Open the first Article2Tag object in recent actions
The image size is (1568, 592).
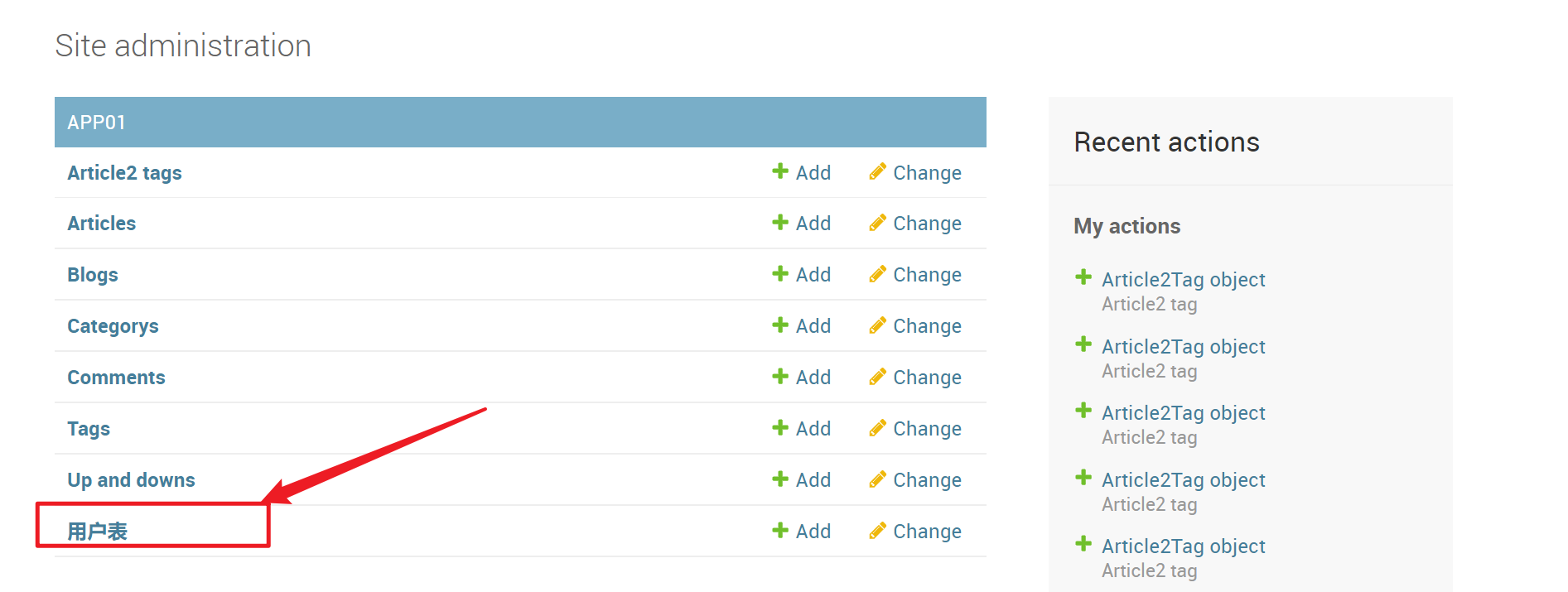(1183, 280)
